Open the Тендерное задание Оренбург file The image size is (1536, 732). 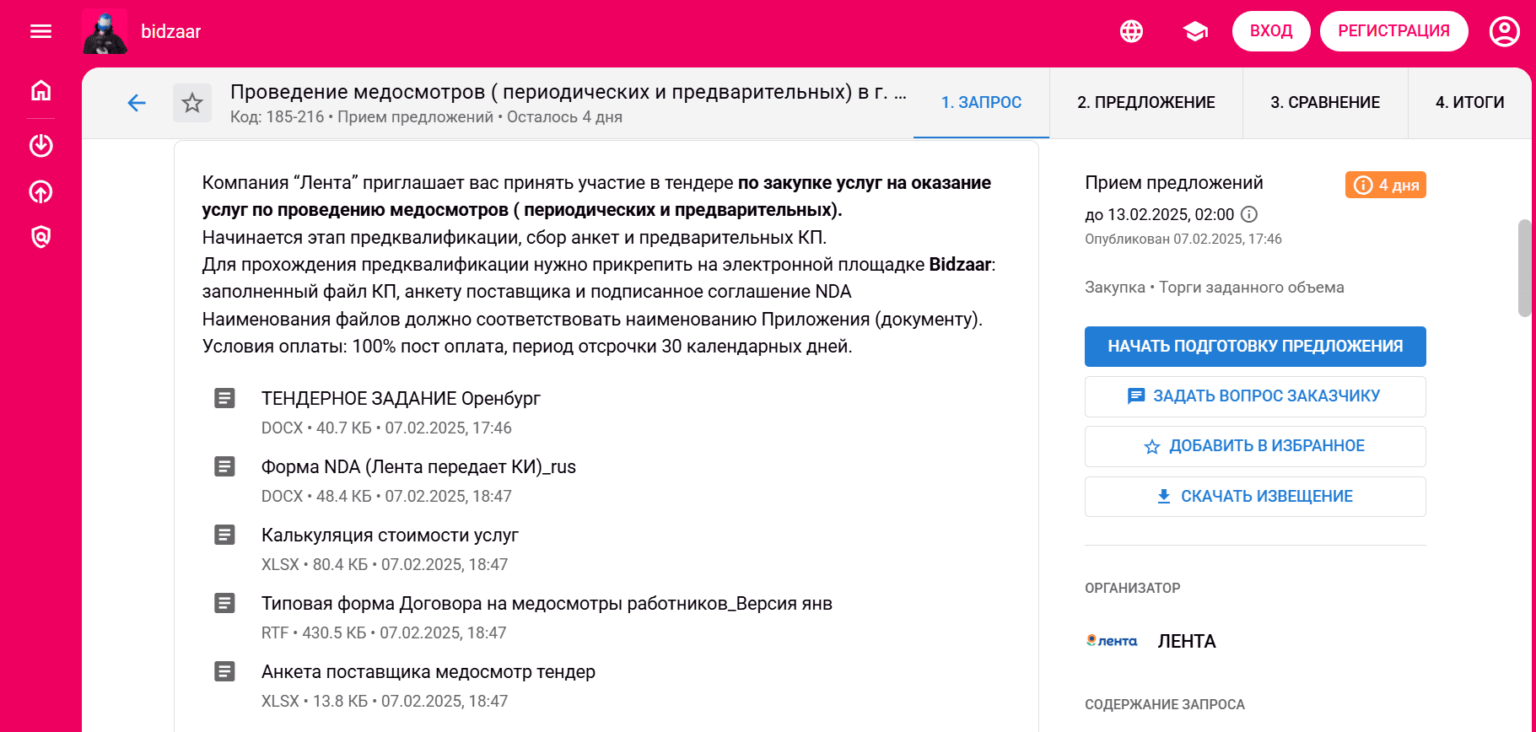[400, 398]
